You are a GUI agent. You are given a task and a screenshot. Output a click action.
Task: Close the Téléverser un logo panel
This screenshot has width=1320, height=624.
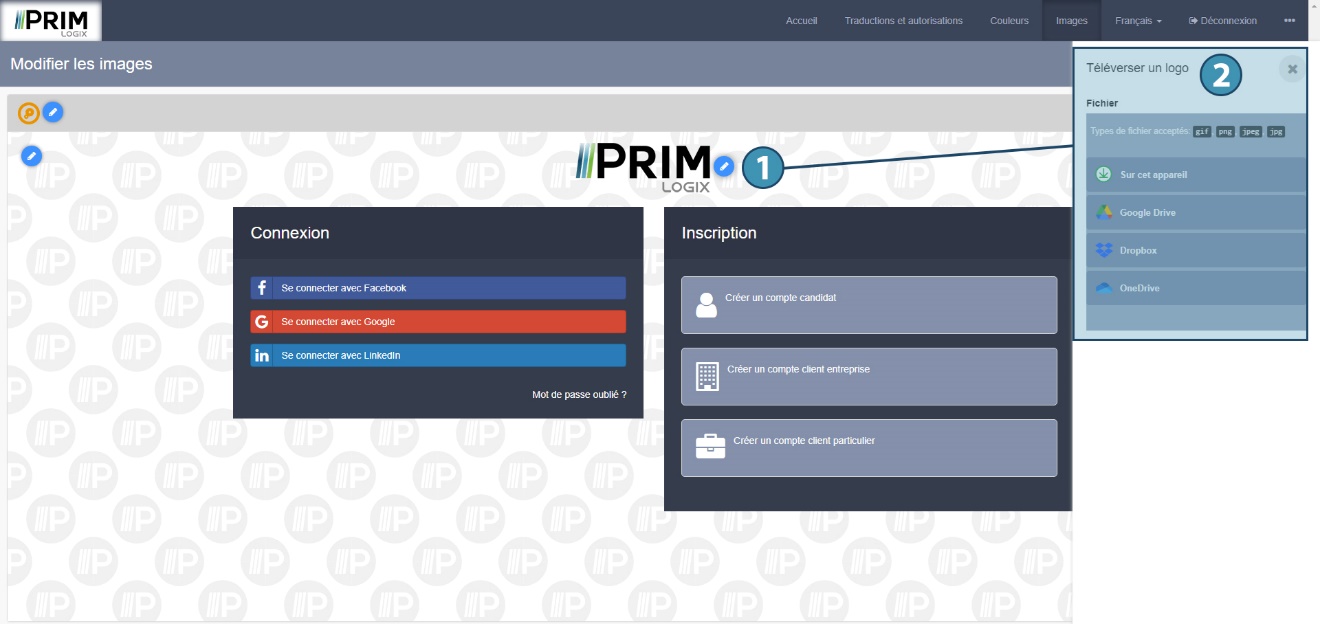[1292, 69]
